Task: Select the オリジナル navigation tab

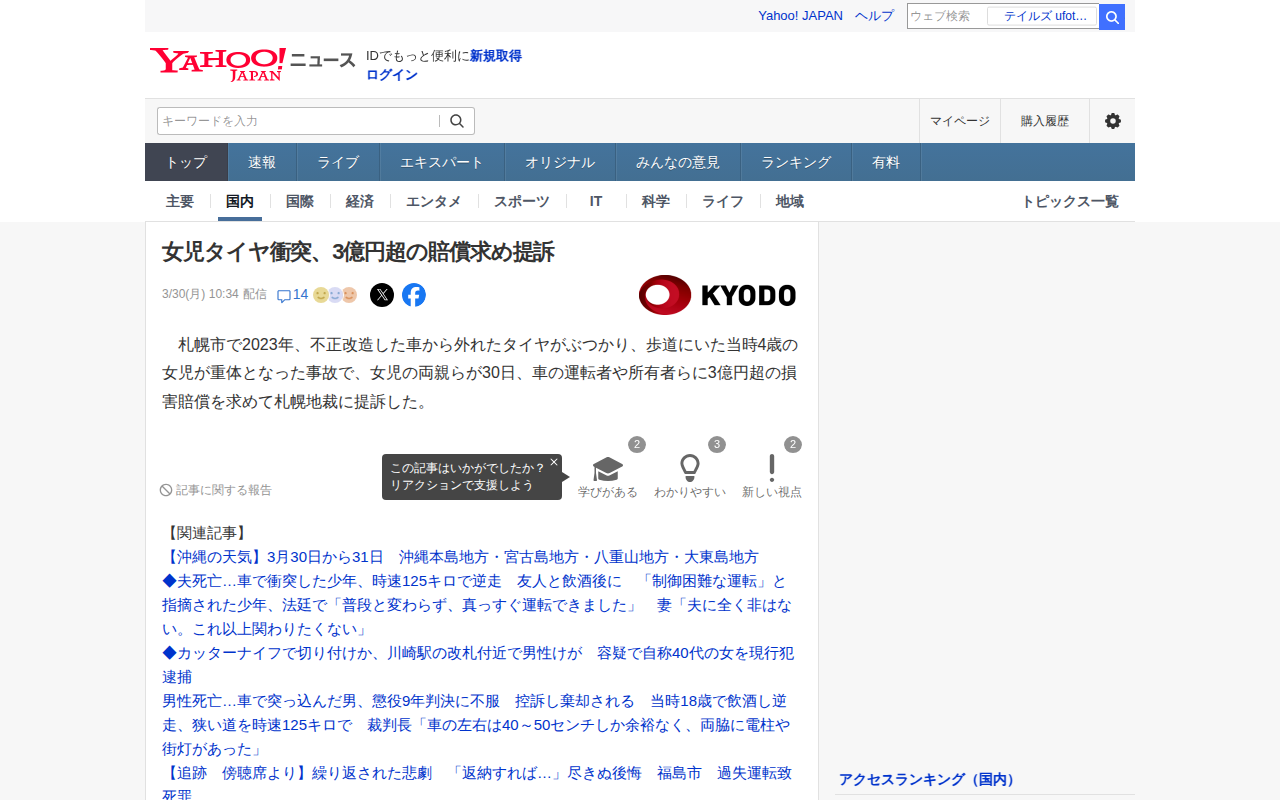Action: (560, 162)
